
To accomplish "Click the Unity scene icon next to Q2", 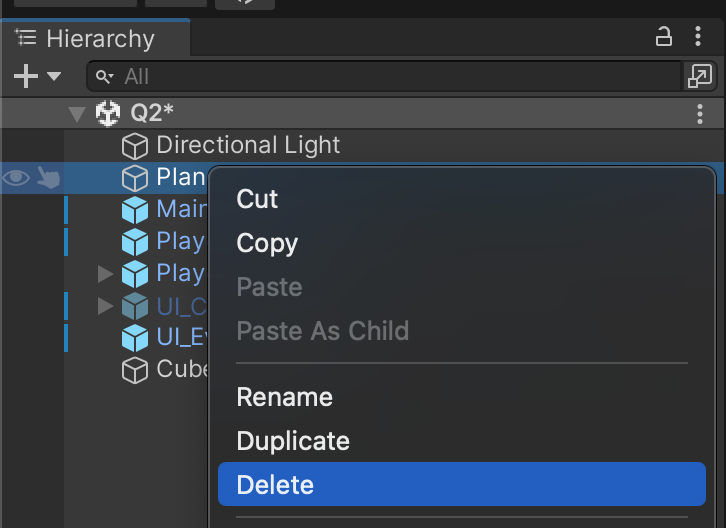I will tap(108, 114).
